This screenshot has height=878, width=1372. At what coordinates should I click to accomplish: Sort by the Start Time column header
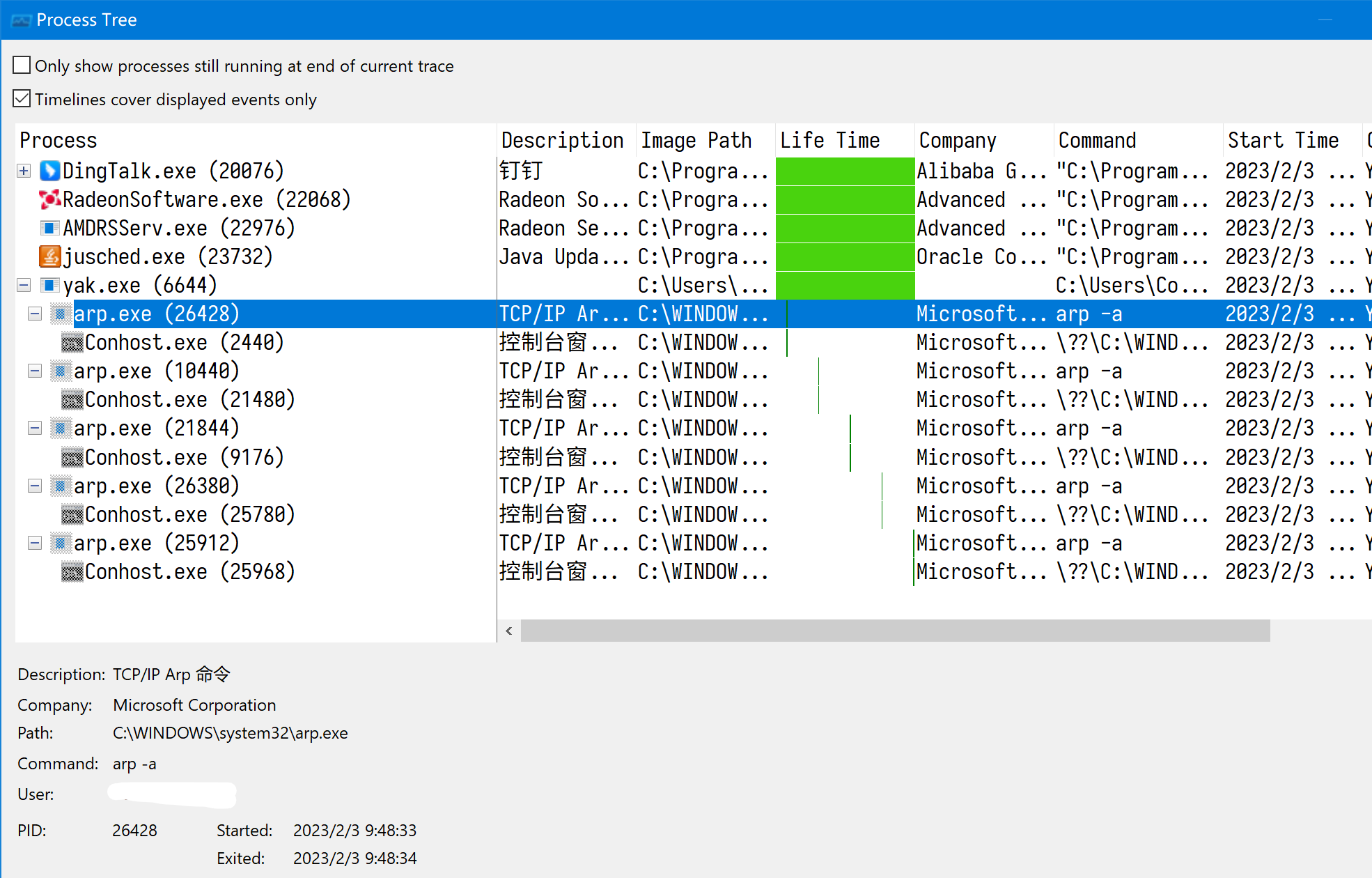point(1285,140)
